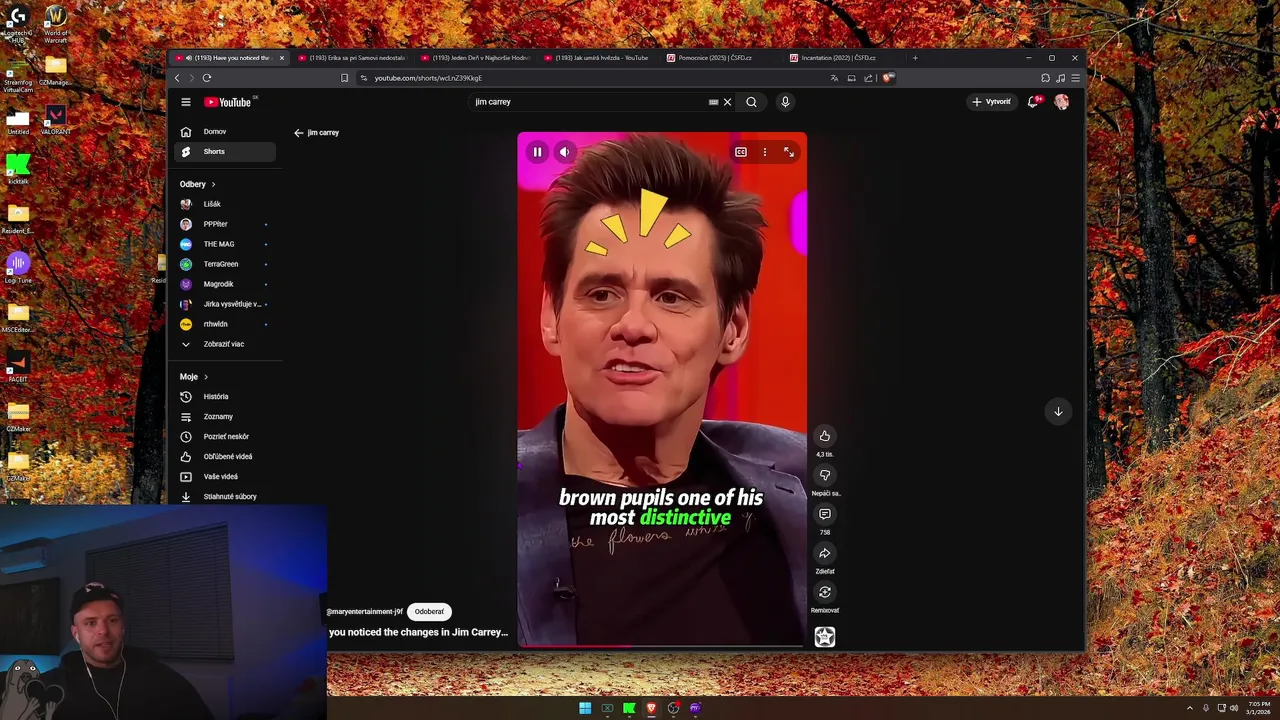Start voice search with microphone
This screenshot has height=720, width=1280.
[x=785, y=102]
